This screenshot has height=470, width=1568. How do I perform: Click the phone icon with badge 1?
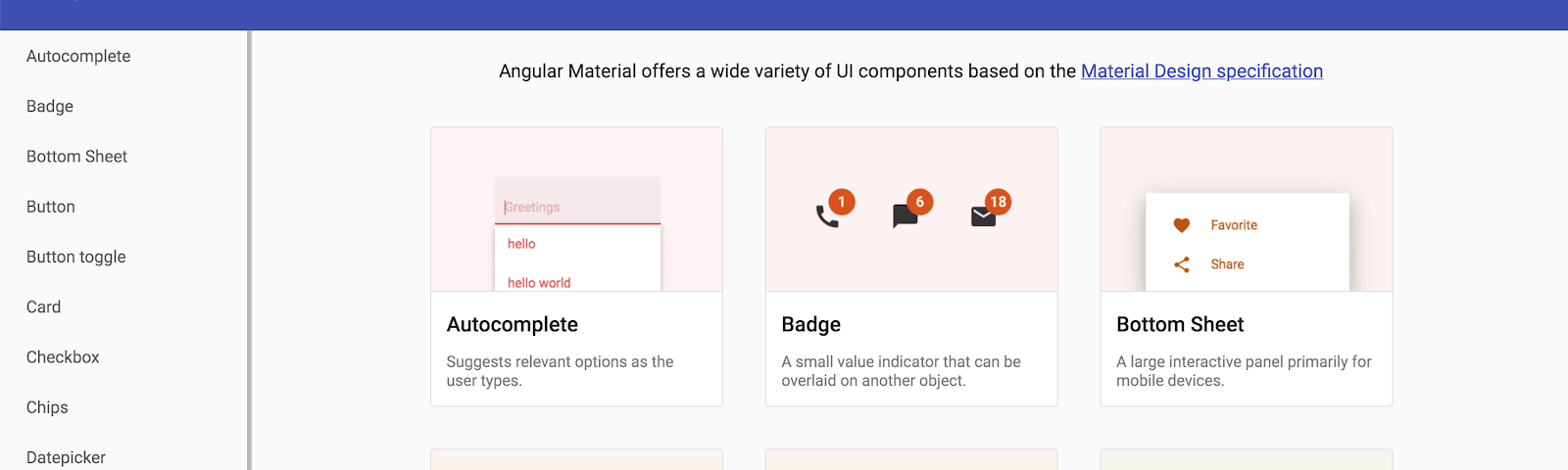pos(827,215)
